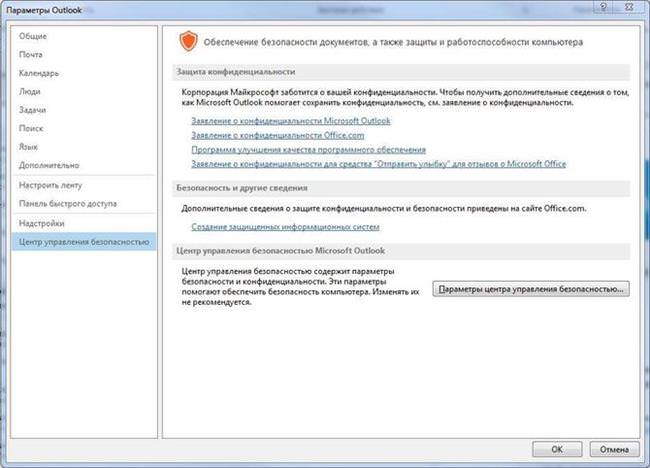Follow Программа улучшения качества программного обеспечения link
Viewport: 650px width, 468px height.
(x=308, y=150)
